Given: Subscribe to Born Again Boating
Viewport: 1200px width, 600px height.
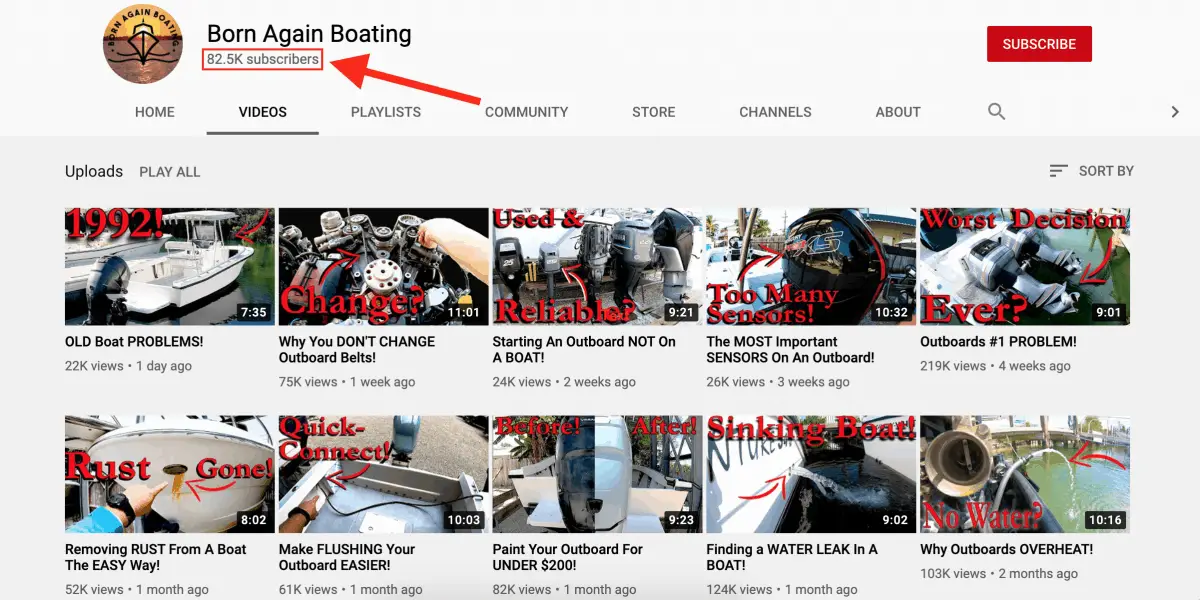Looking at the screenshot, I should click(x=1039, y=44).
